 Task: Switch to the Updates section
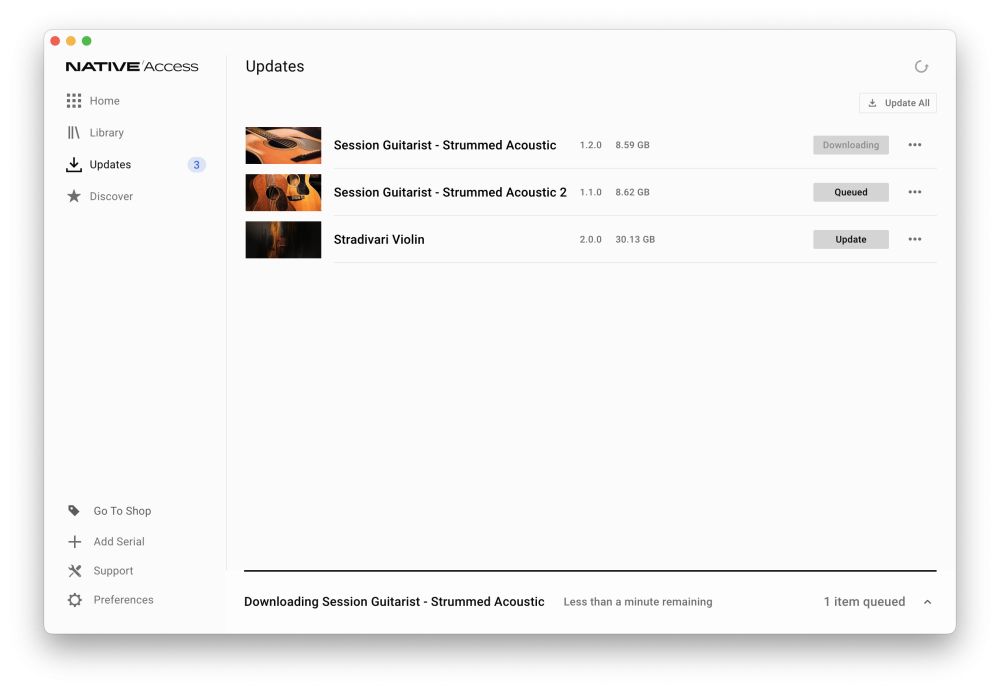[x=110, y=165]
